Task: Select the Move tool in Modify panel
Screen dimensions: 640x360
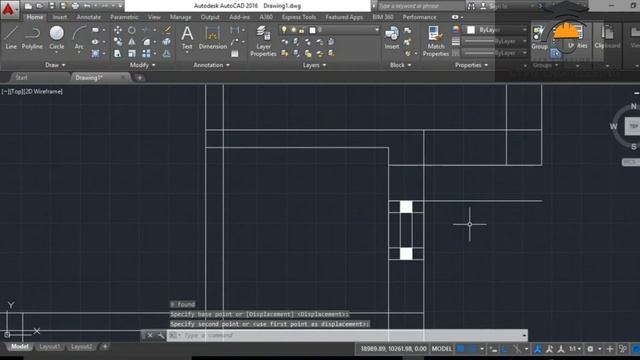Action: (x=118, y=30)
